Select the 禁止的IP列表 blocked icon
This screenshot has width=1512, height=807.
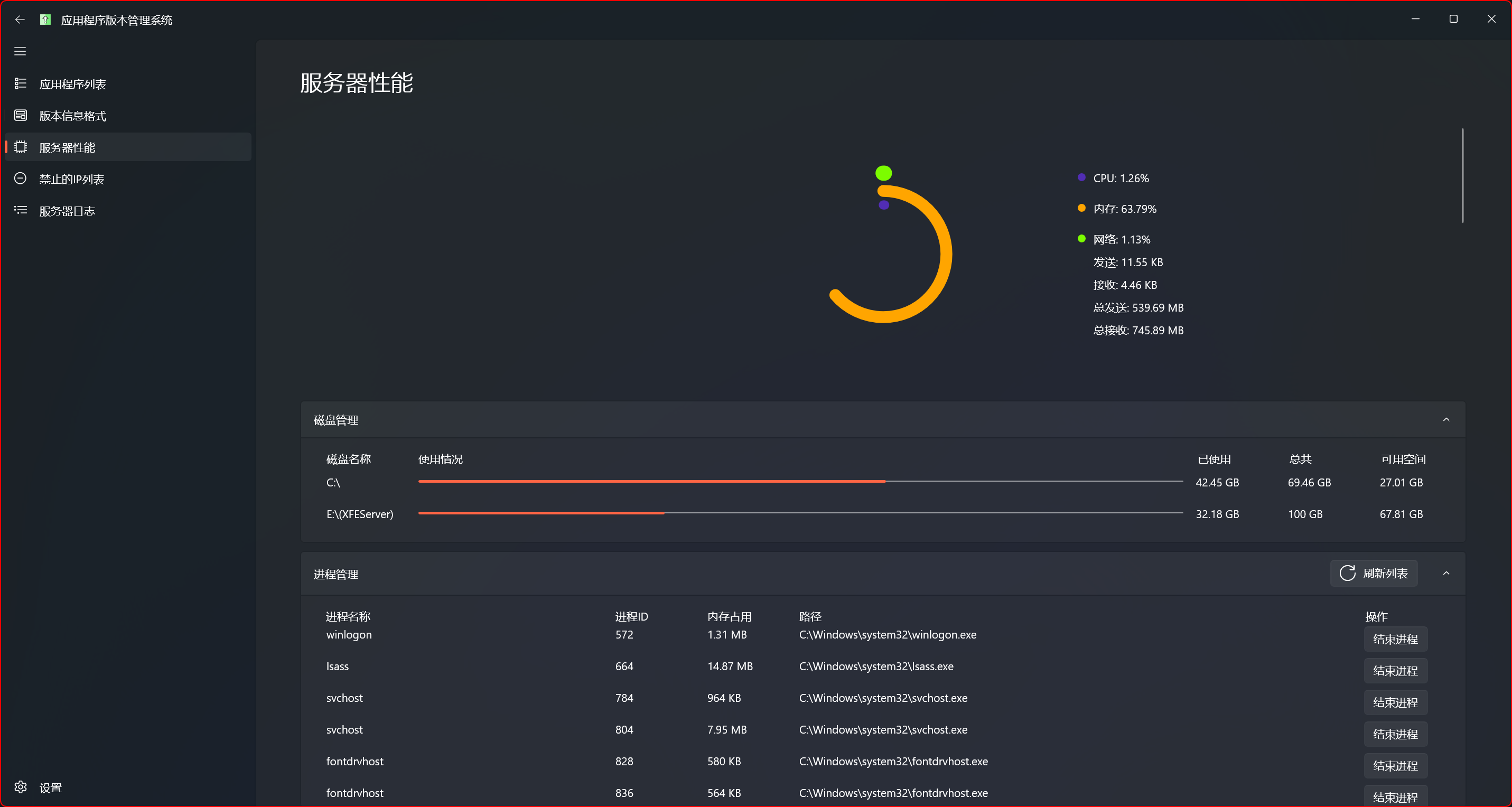[20, 179]
